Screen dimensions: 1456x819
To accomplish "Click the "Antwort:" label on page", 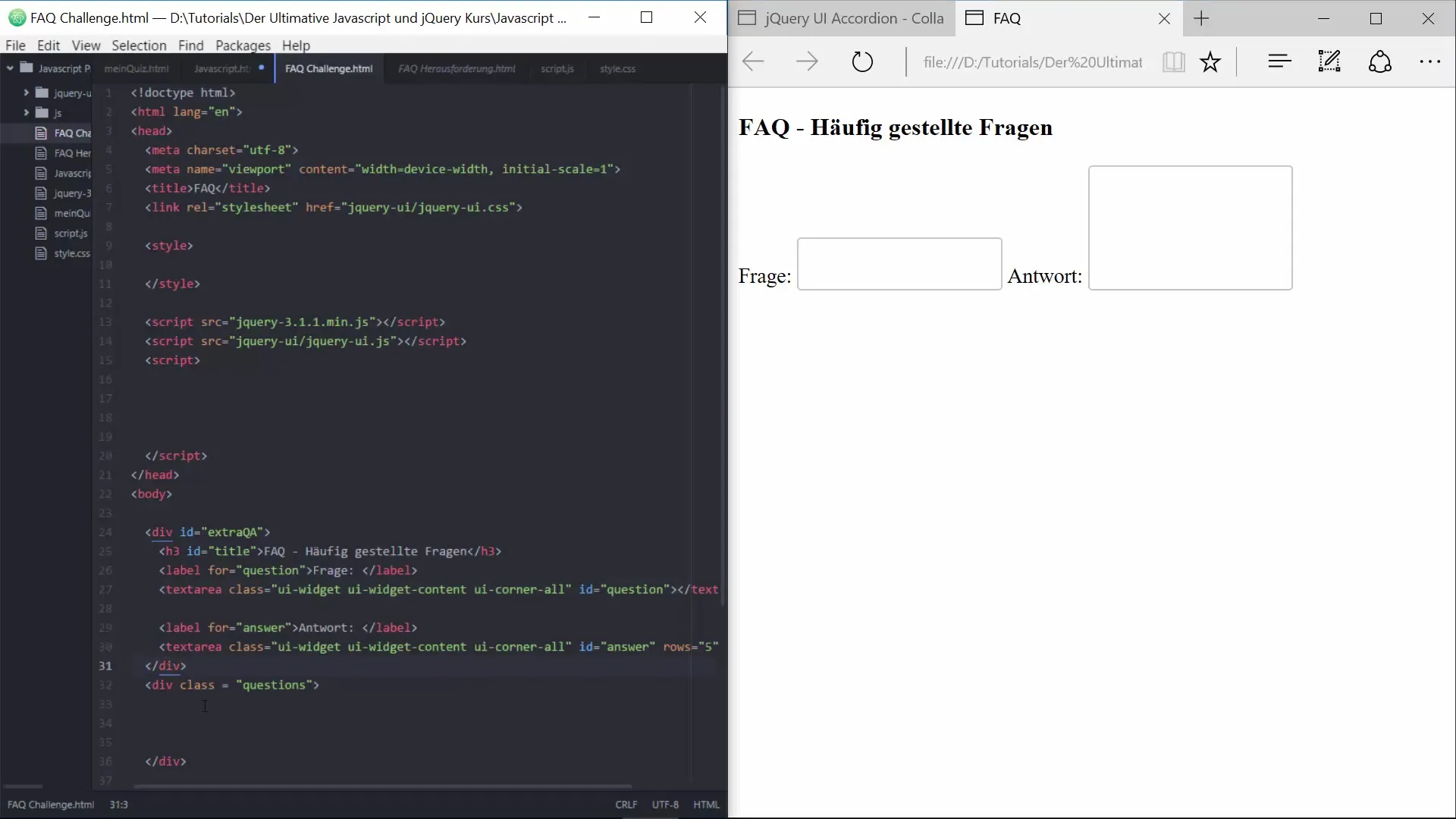I will [x=1044, y=276].
